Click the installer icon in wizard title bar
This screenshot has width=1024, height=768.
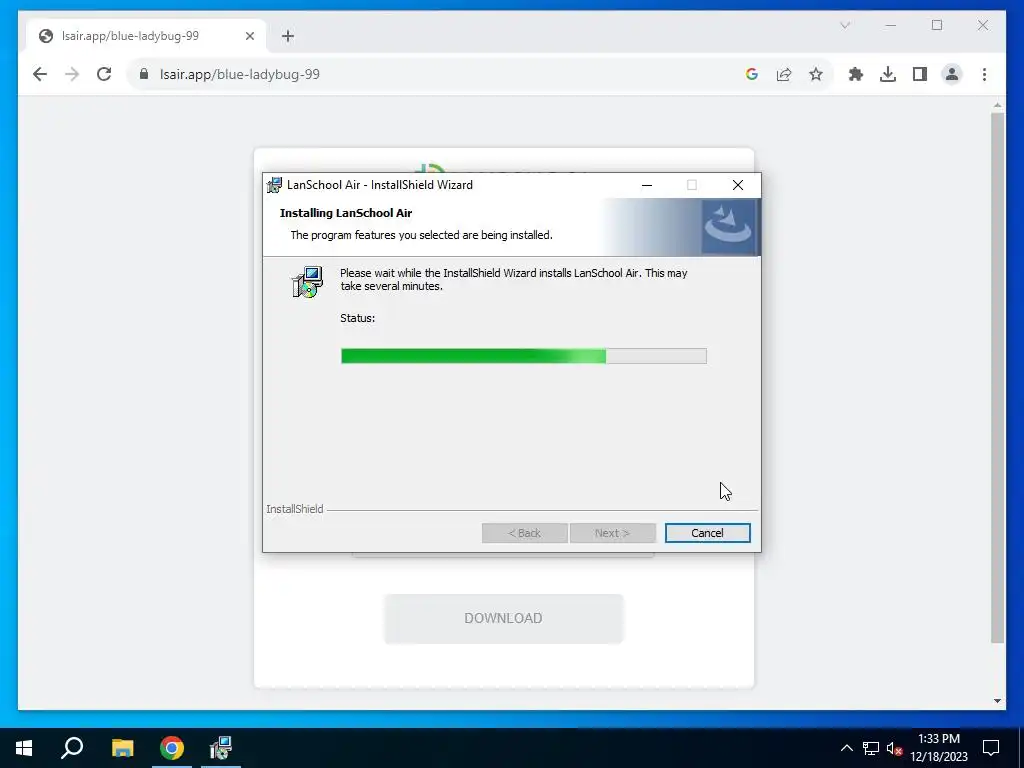click(274, 185)
